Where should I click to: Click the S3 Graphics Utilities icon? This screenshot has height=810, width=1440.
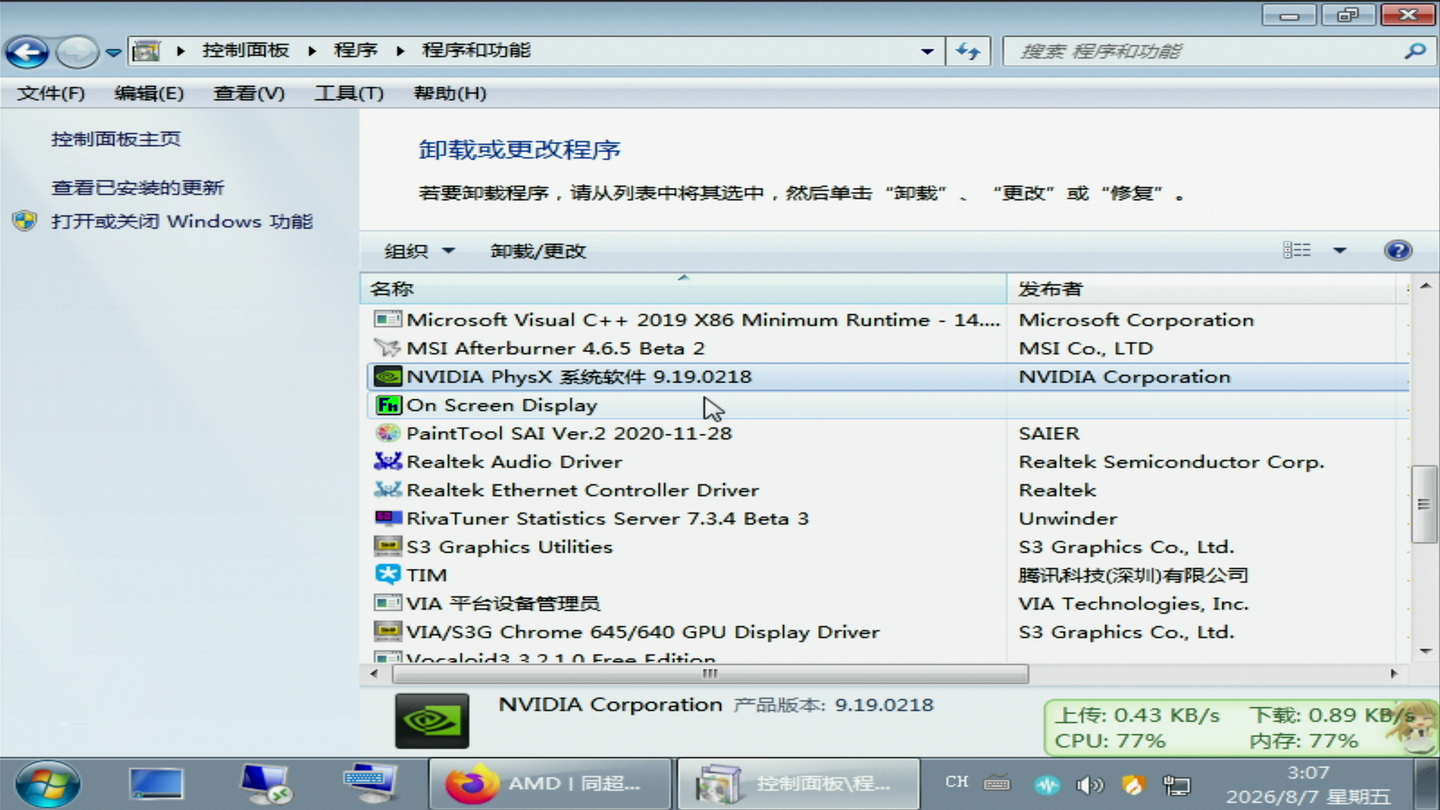[388, 546]
